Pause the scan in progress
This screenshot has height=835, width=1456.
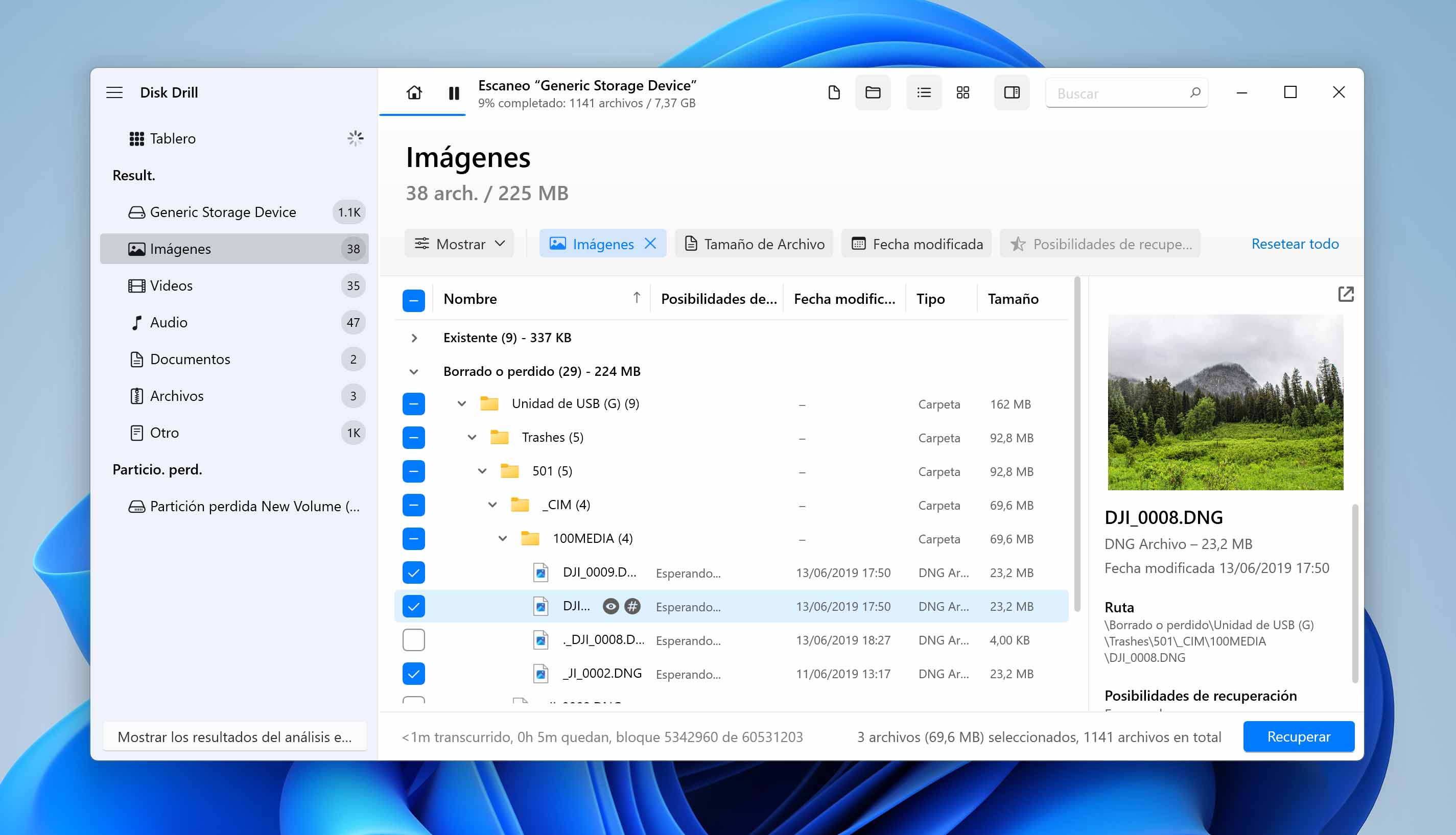point(454,92)
